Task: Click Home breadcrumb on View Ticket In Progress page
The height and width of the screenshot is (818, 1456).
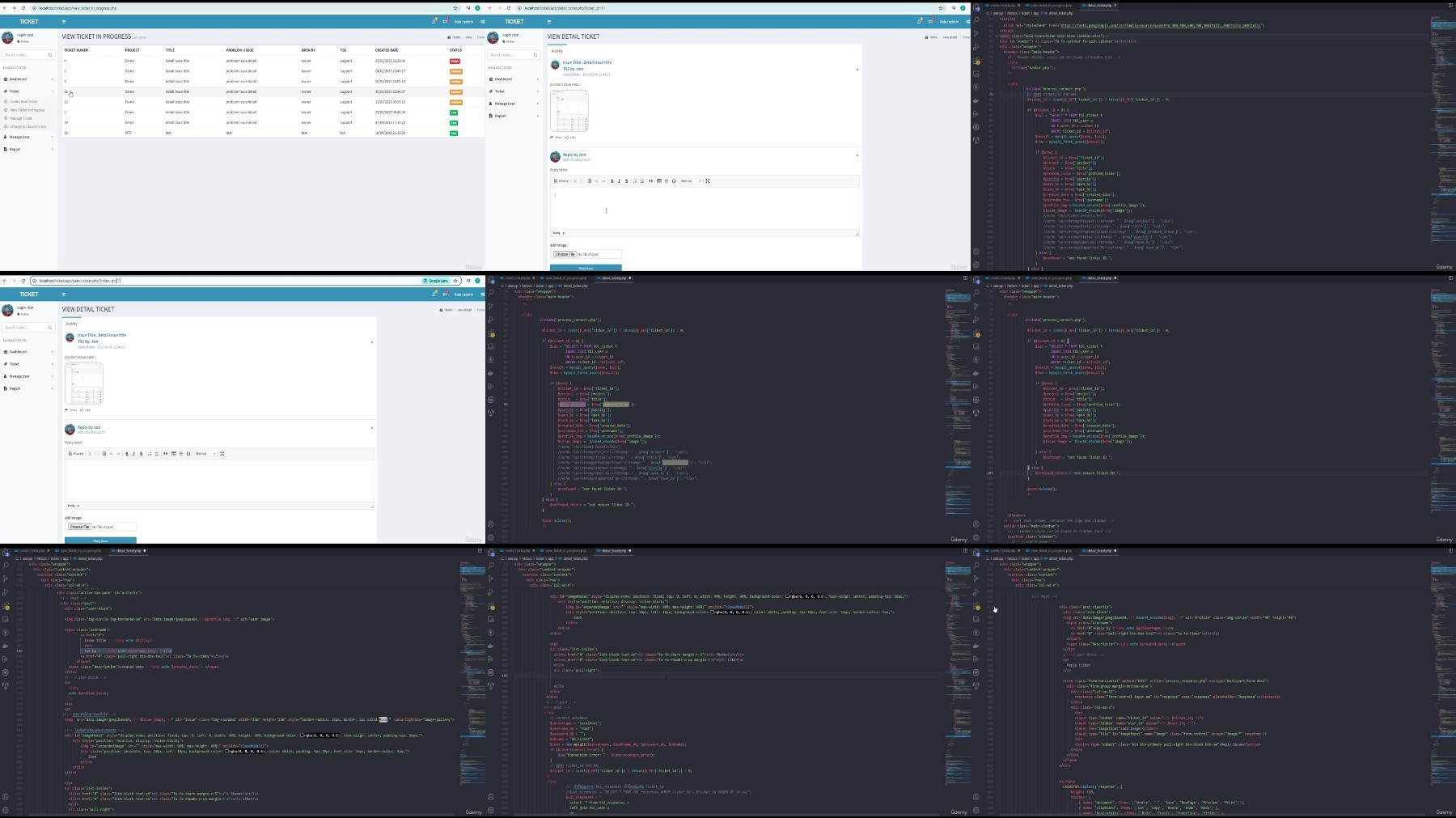Action: (x=455, y=37)
